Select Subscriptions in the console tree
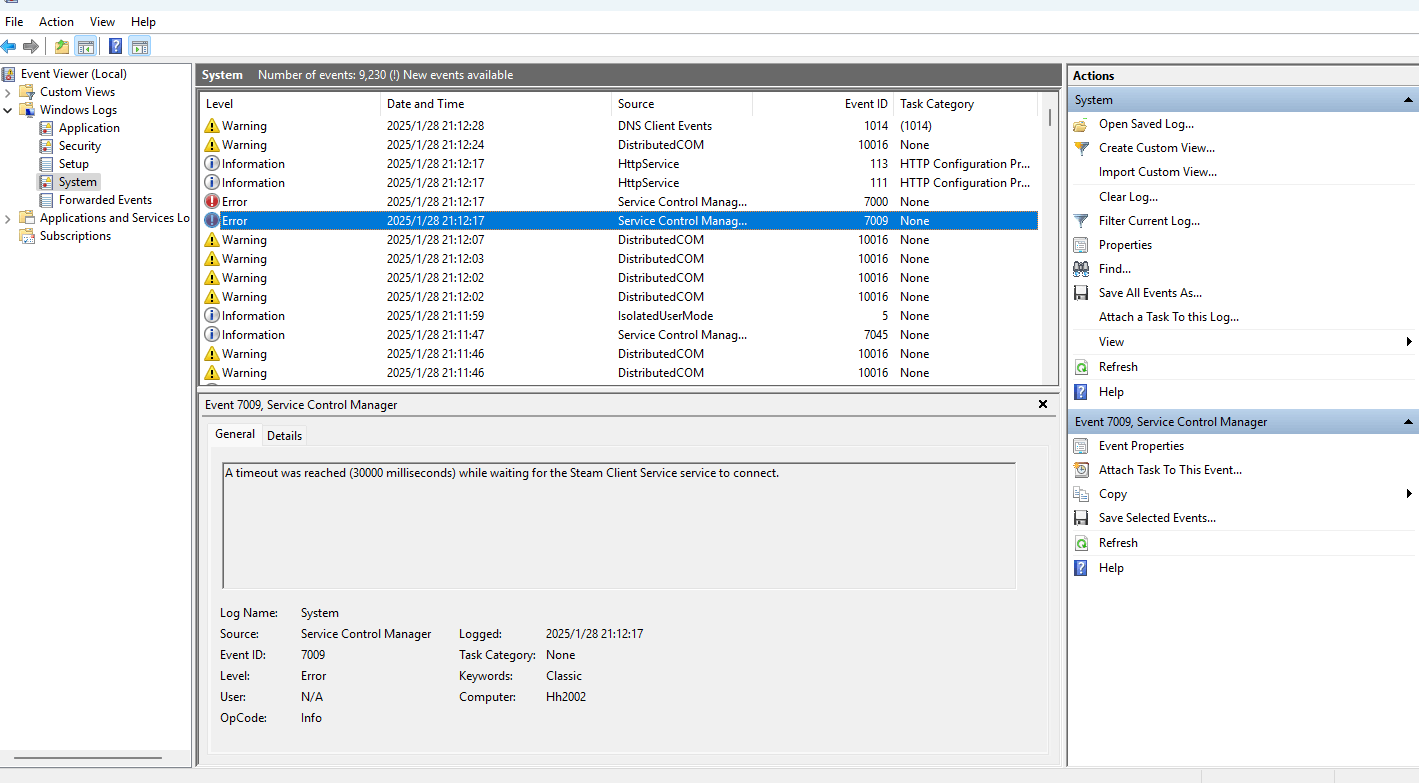The height and width of the screenshot is (783, 1419). [75, 236]
